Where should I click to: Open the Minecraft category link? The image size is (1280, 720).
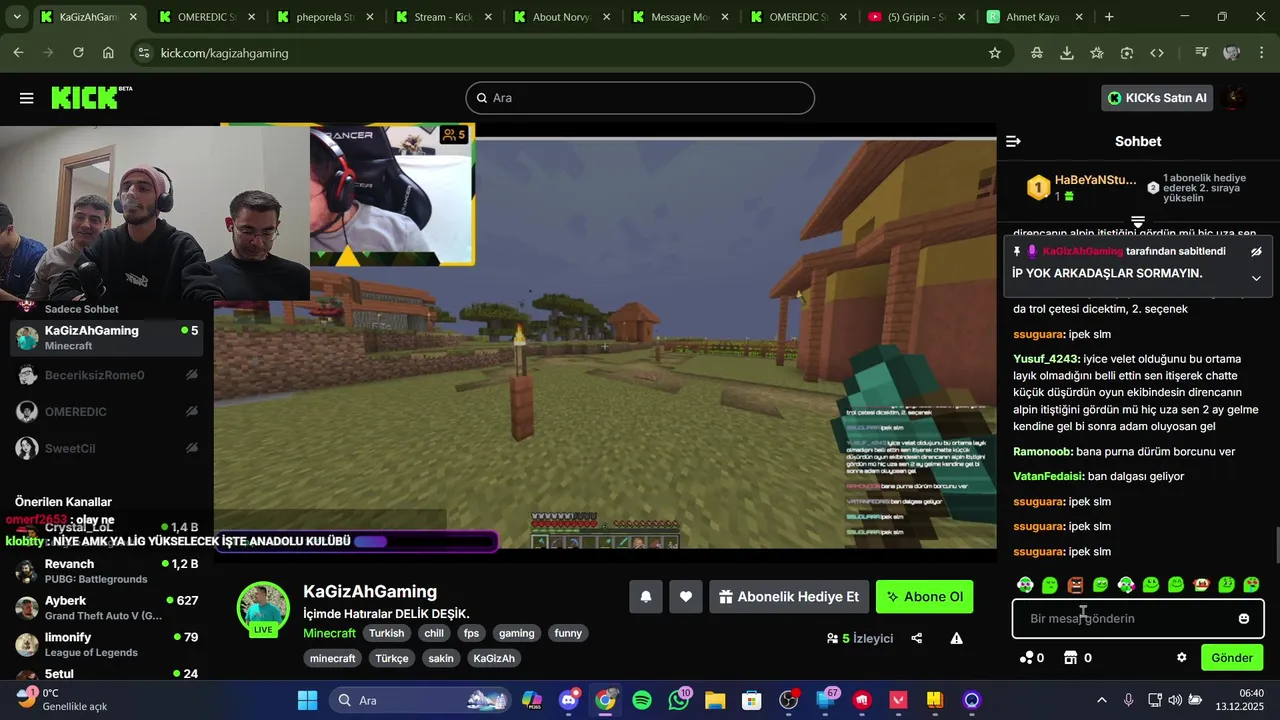(329, 633)
